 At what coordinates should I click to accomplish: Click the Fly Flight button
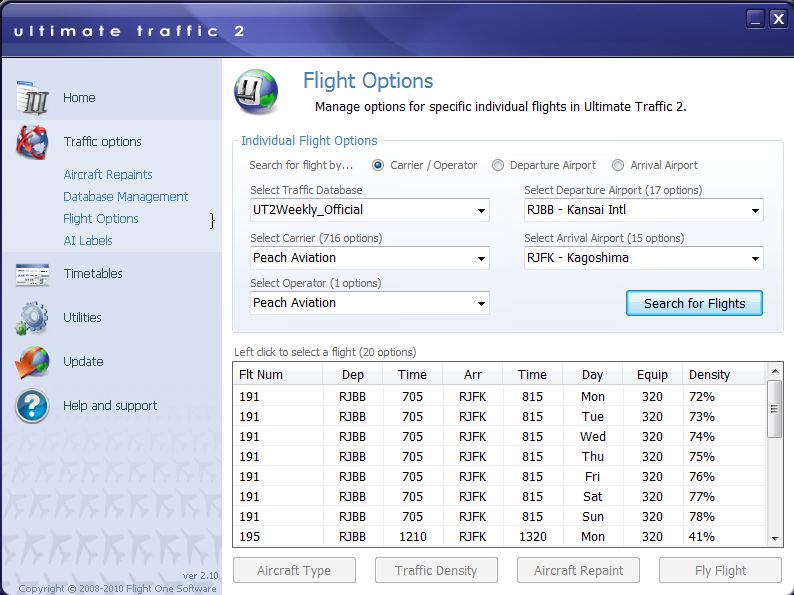(720, 571)
